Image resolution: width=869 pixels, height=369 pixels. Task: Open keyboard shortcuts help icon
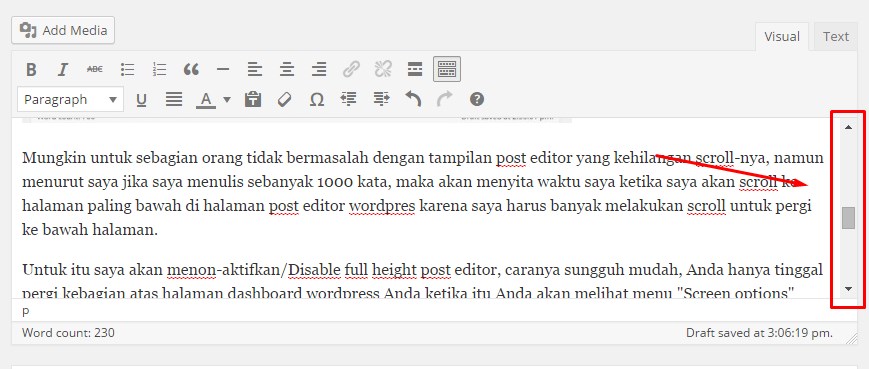point(477,100)
